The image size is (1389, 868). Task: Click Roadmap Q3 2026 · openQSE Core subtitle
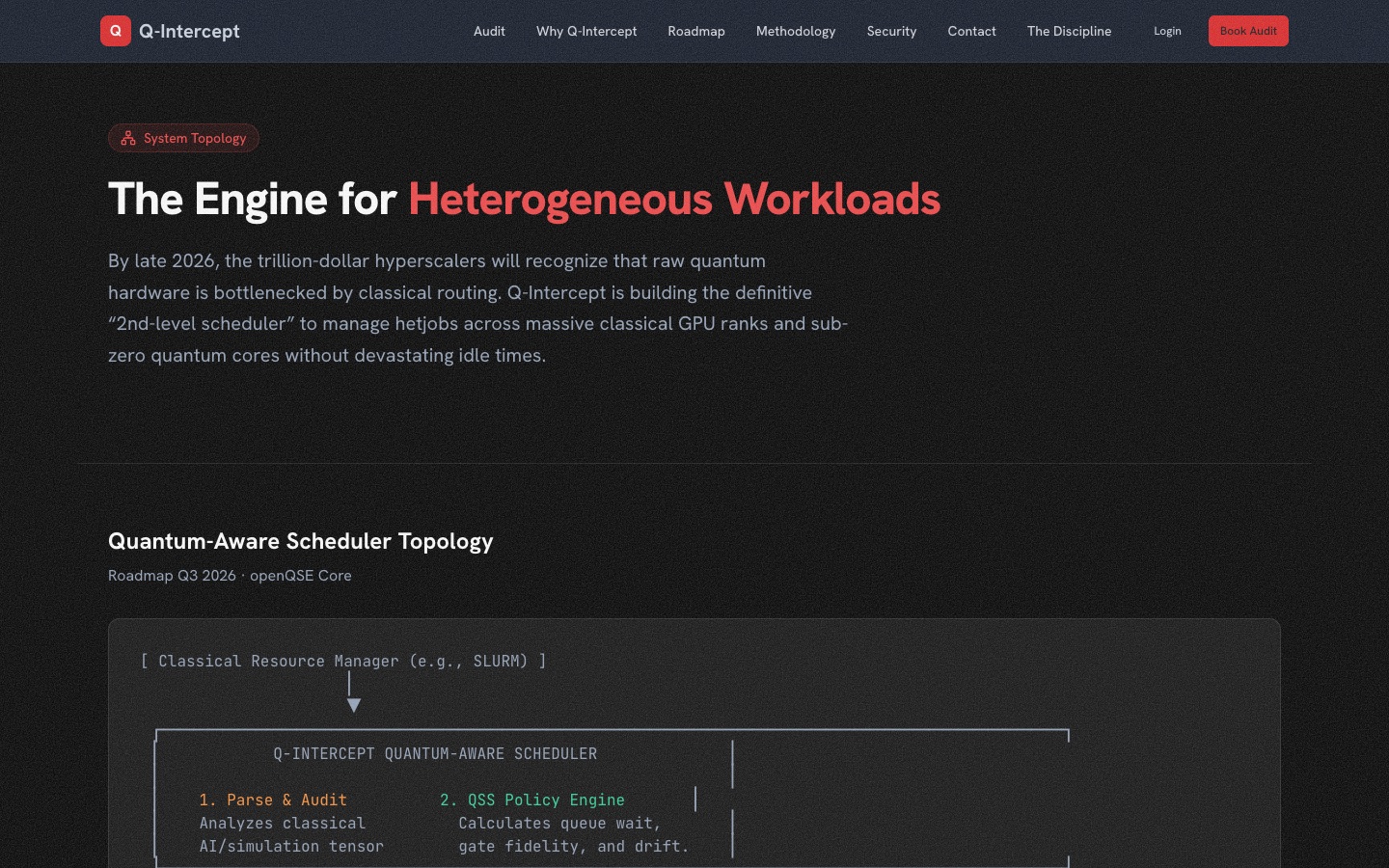point(230,576)
